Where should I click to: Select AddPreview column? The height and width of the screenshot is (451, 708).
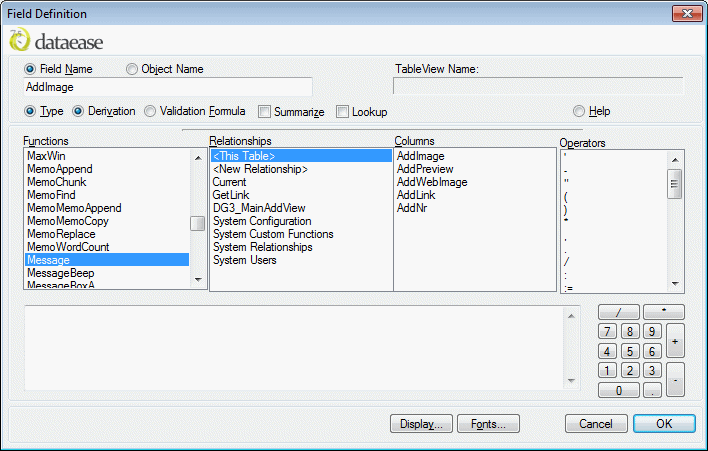click(x=475, y=169)
